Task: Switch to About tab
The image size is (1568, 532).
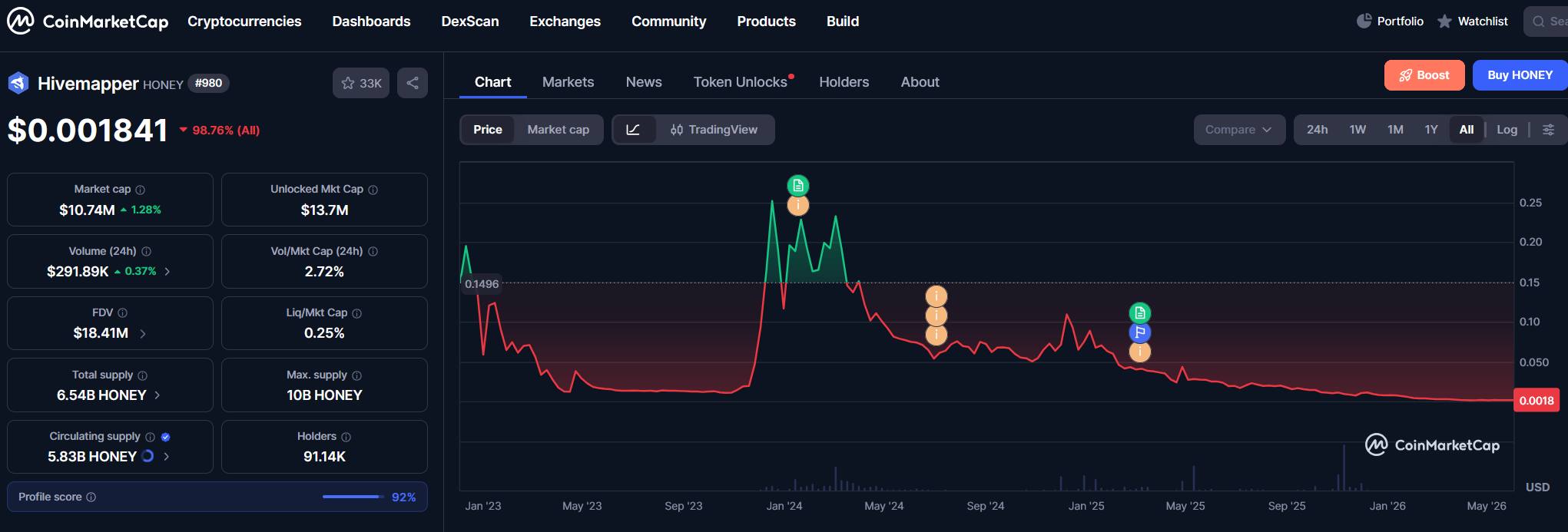Action: [x=920, y=82]
